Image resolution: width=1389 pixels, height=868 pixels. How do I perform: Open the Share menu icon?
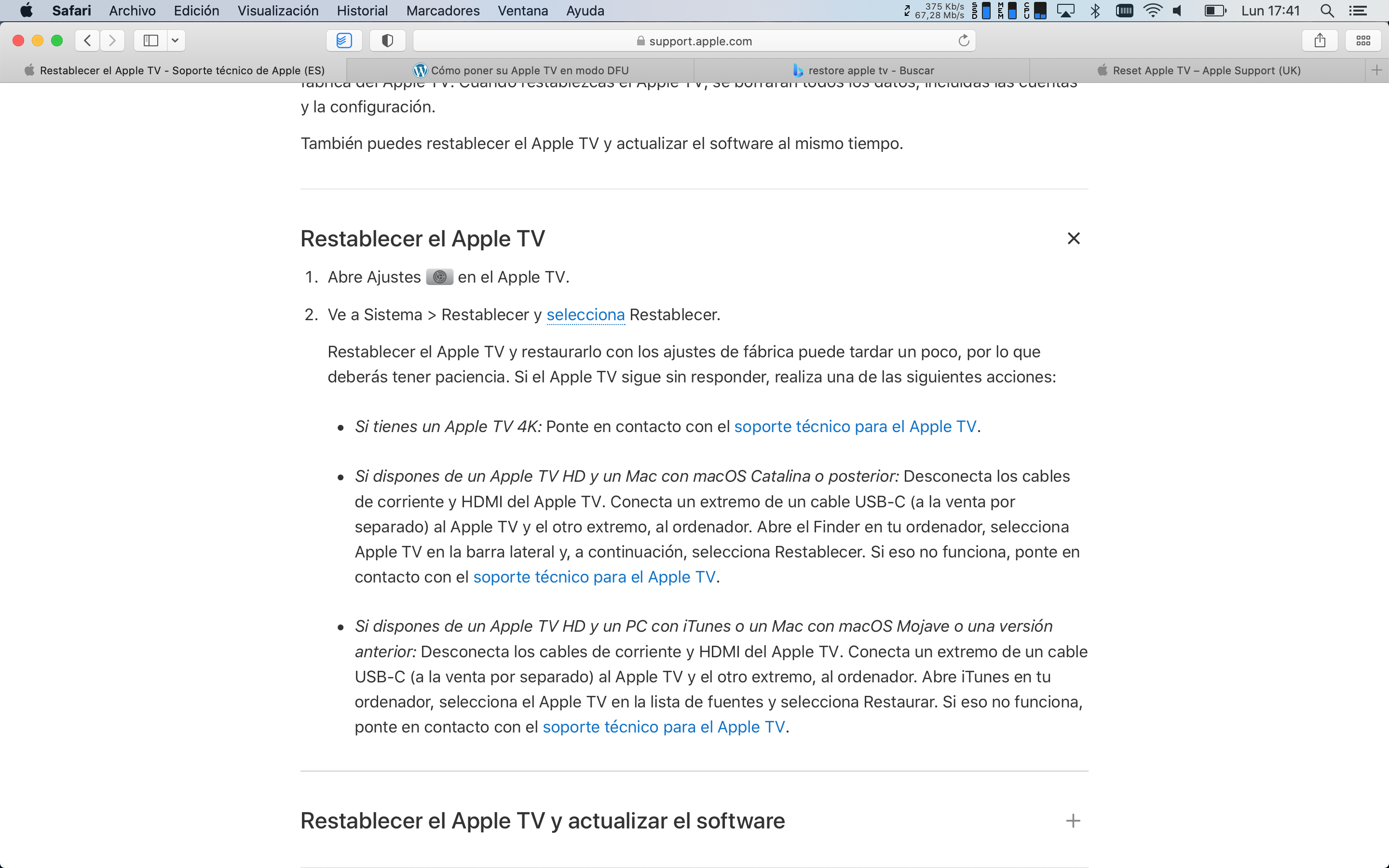1320,41
